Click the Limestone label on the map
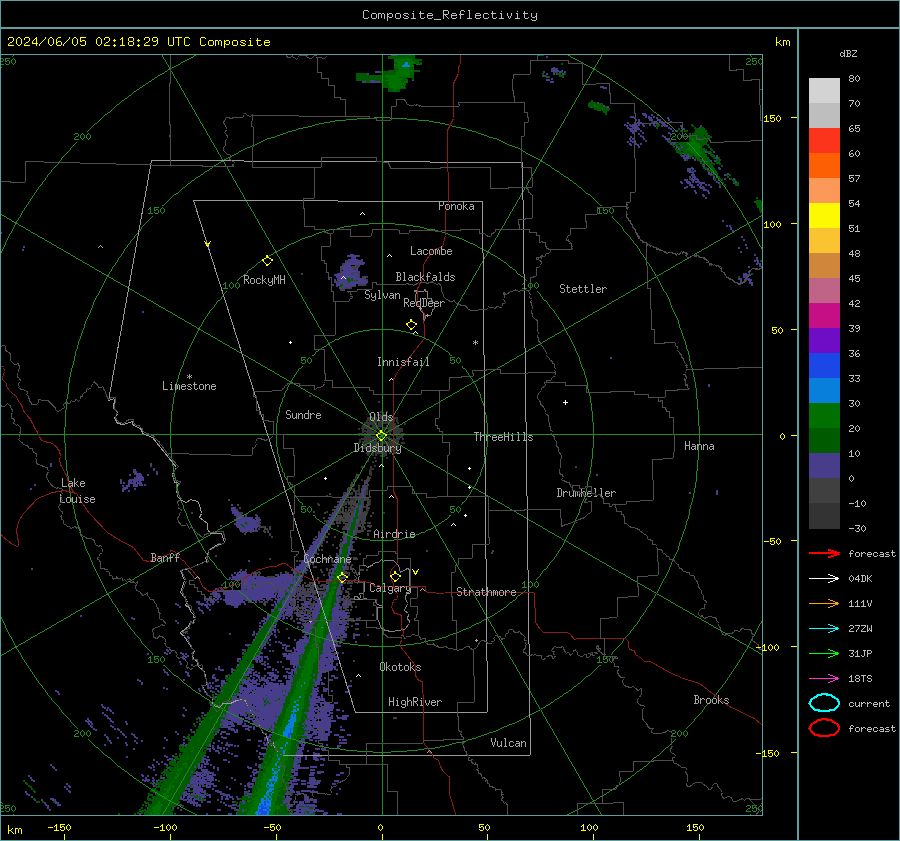Screen dimensions: 900x841 pyautogui.click(x=189, y=386)
